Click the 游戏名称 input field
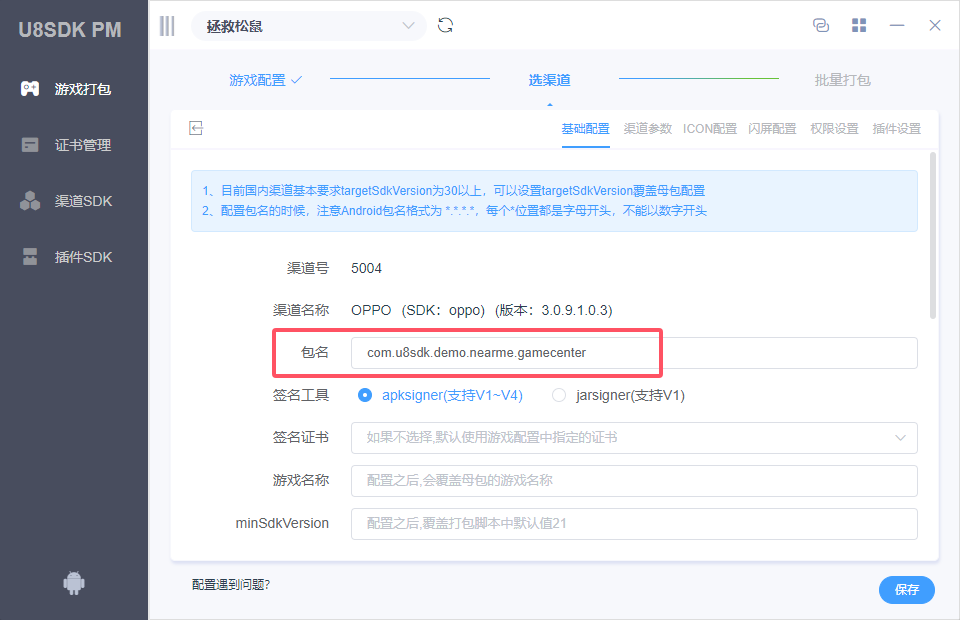Screen dimensions: 960x620 click(634, 480)
